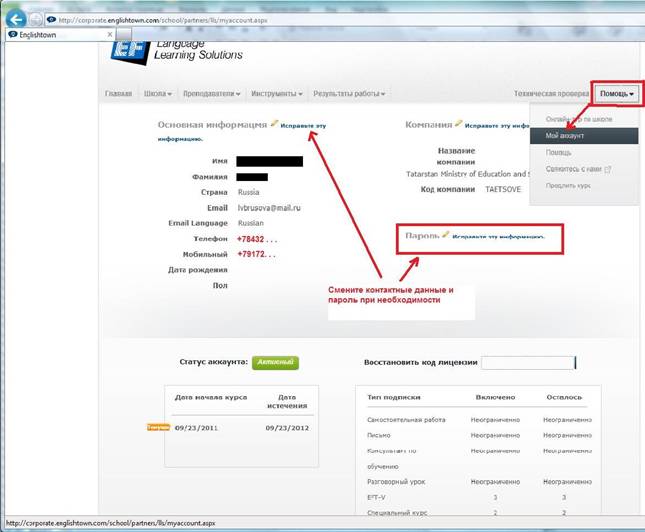
Task: Select the Englishtown tab
Action: 60,35
